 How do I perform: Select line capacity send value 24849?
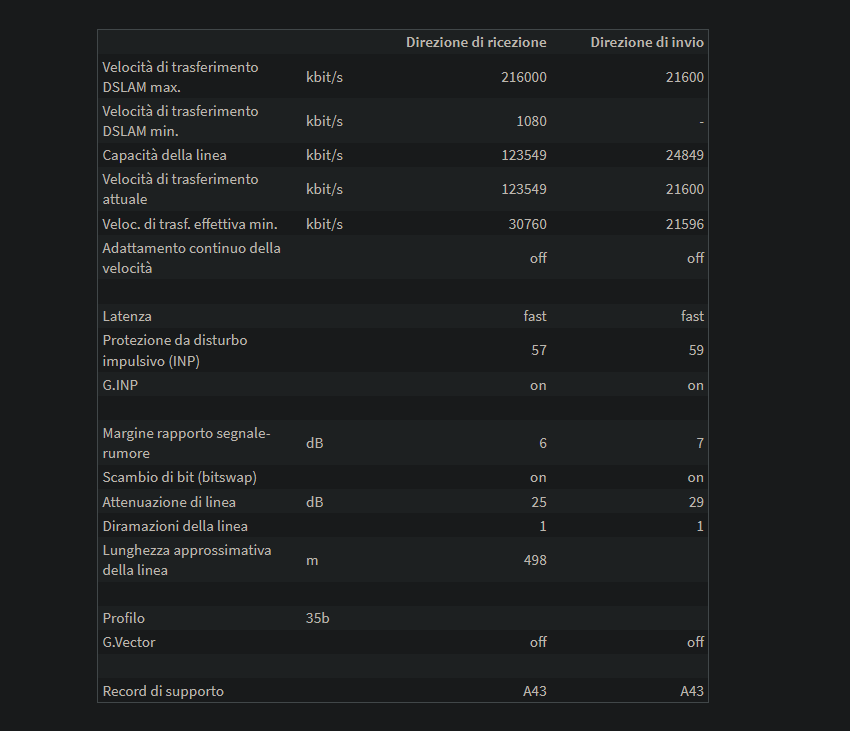[x=685, y=155]
